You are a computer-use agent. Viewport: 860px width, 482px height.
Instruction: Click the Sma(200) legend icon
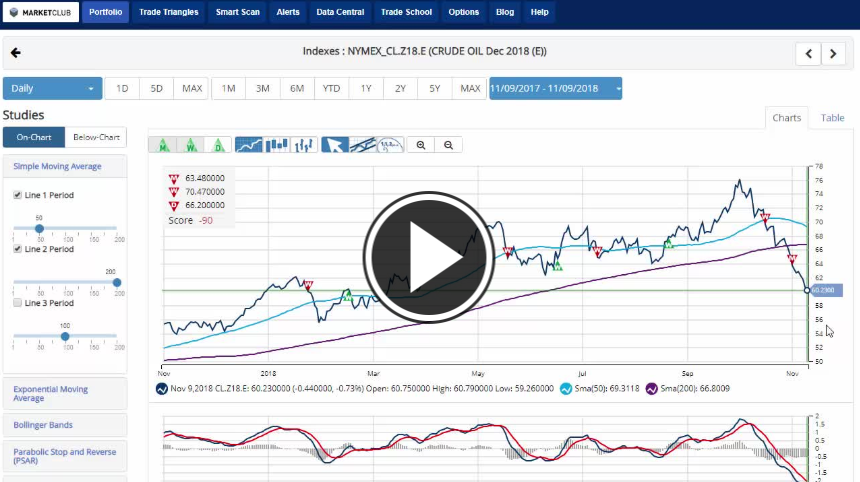pos(652,389)
